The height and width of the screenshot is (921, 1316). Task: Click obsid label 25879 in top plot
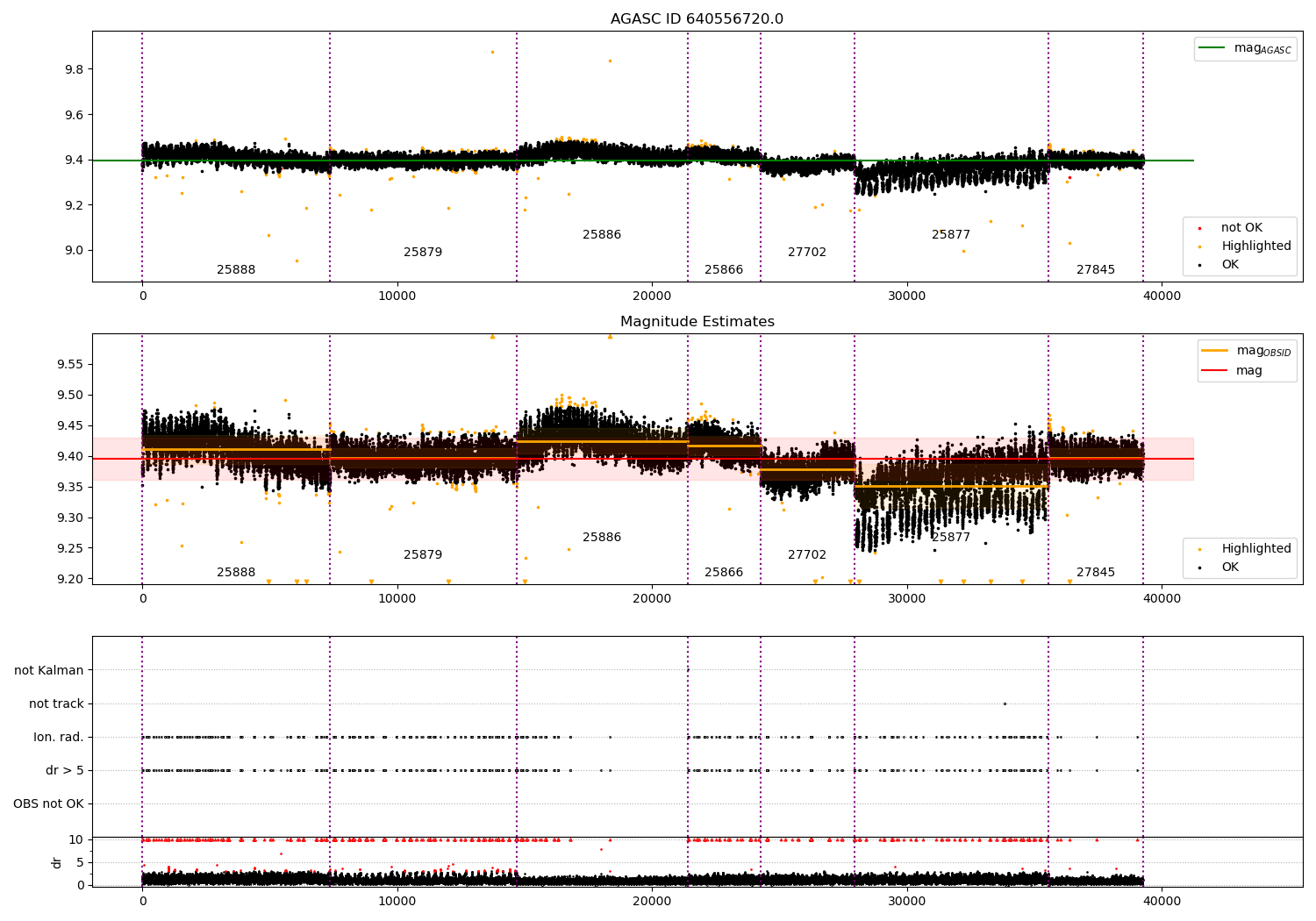pyautogui.click(x=423, y=253)
